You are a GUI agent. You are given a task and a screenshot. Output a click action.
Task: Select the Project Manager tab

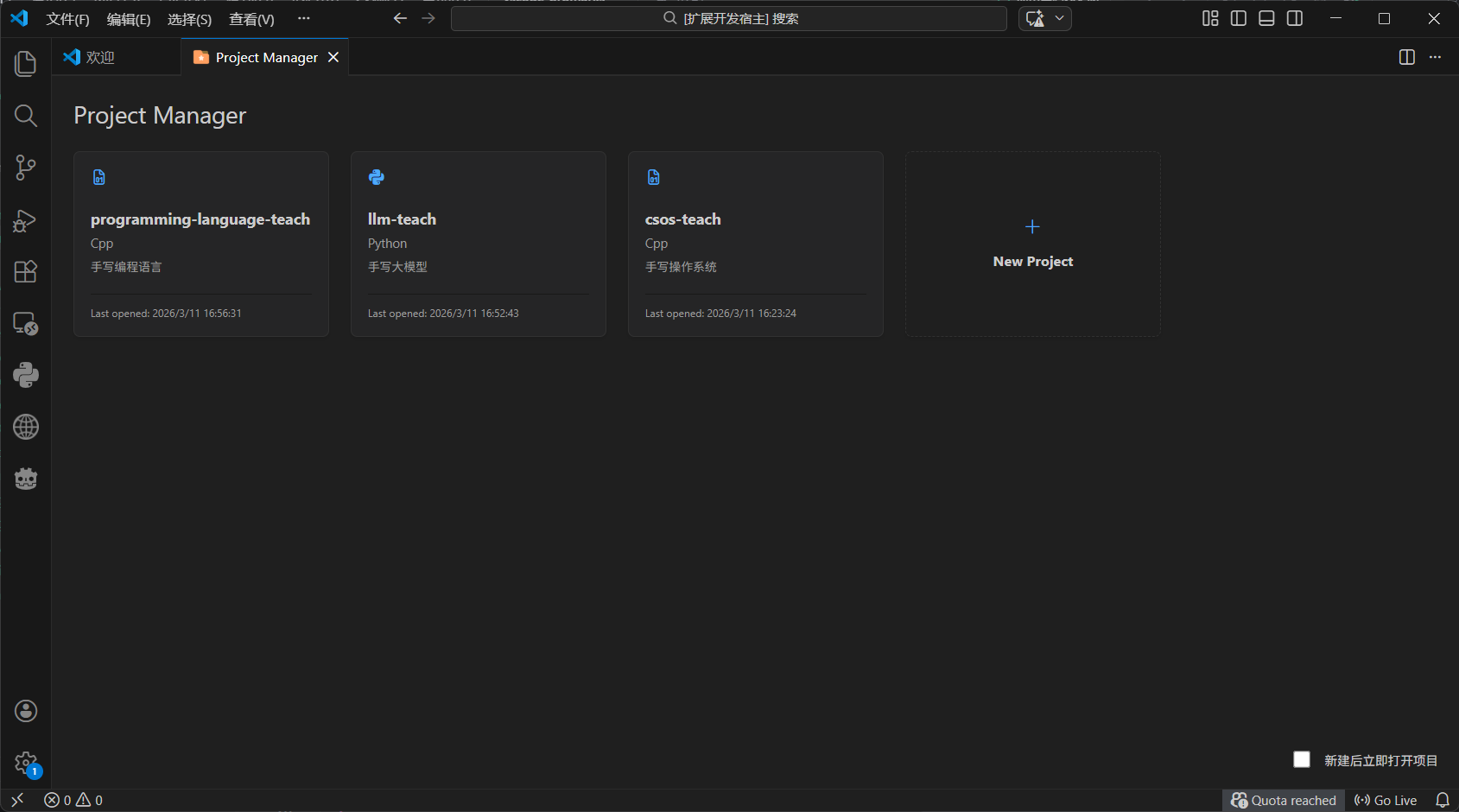point(266,57)
